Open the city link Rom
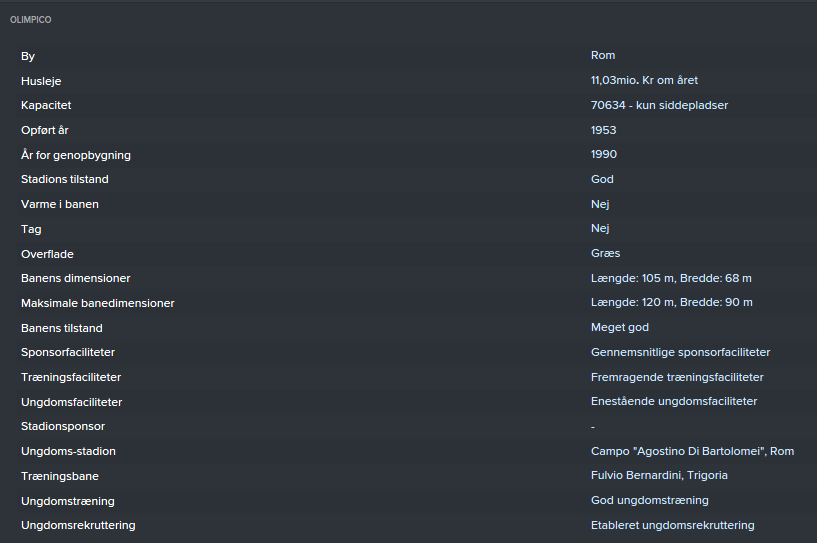 click(603, 56)
